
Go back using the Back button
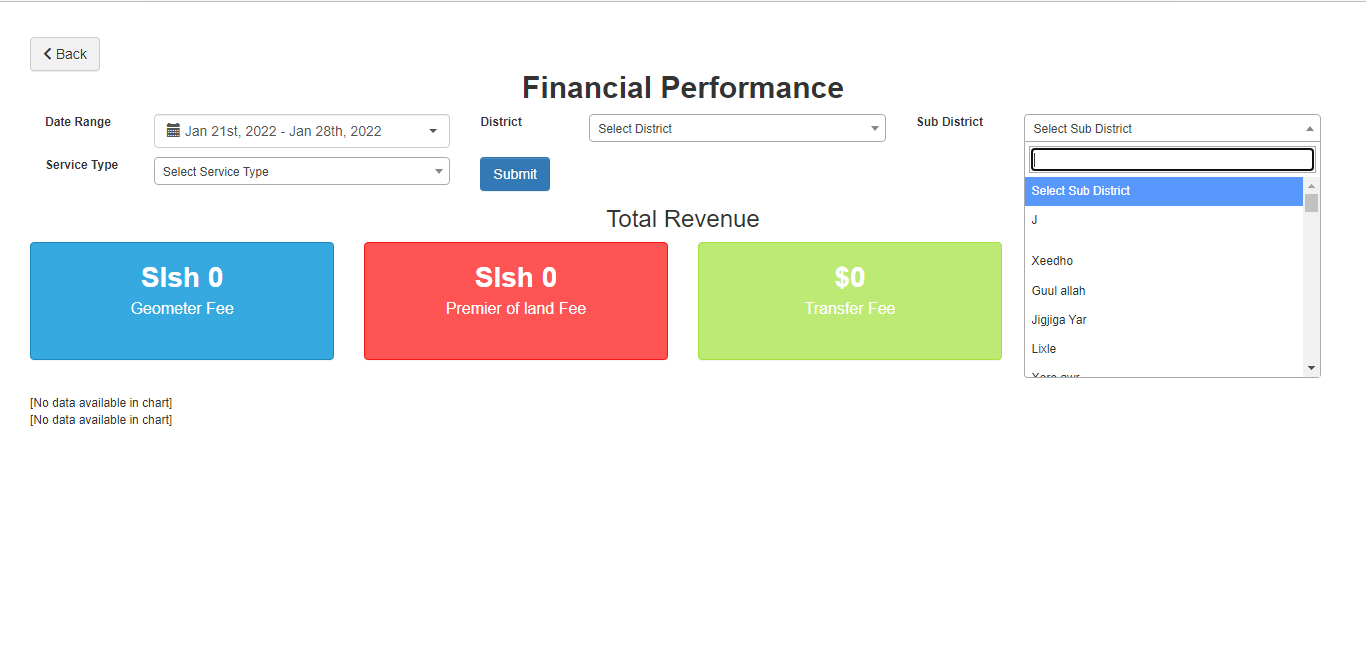[65, 54]
